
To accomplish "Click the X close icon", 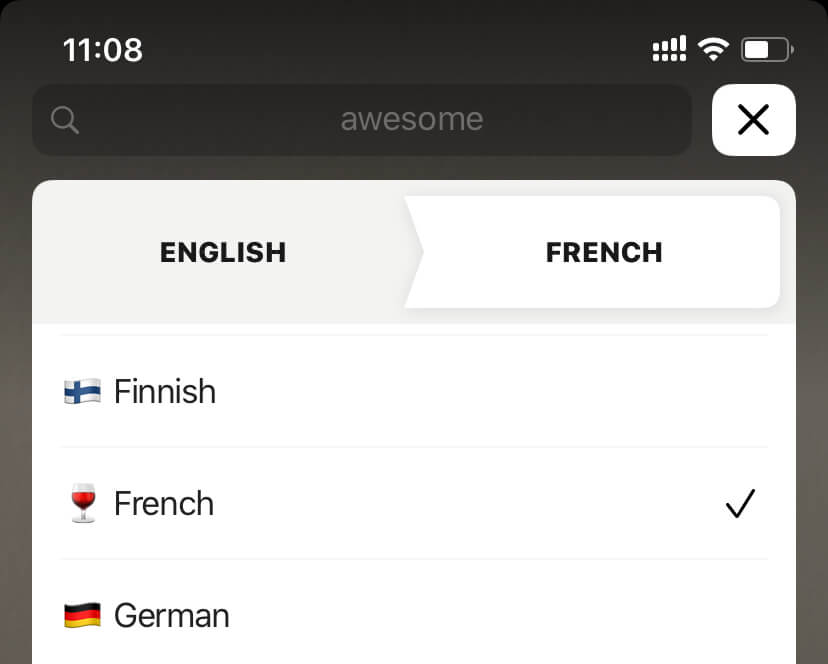I will tap(753, 120).
